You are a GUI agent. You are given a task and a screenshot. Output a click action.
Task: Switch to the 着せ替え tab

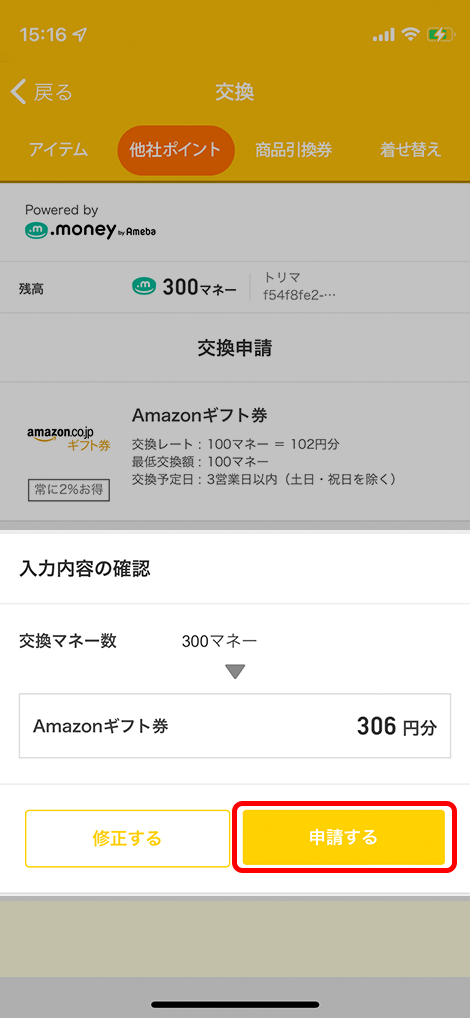pyautogui.click(x=411, y=150)
